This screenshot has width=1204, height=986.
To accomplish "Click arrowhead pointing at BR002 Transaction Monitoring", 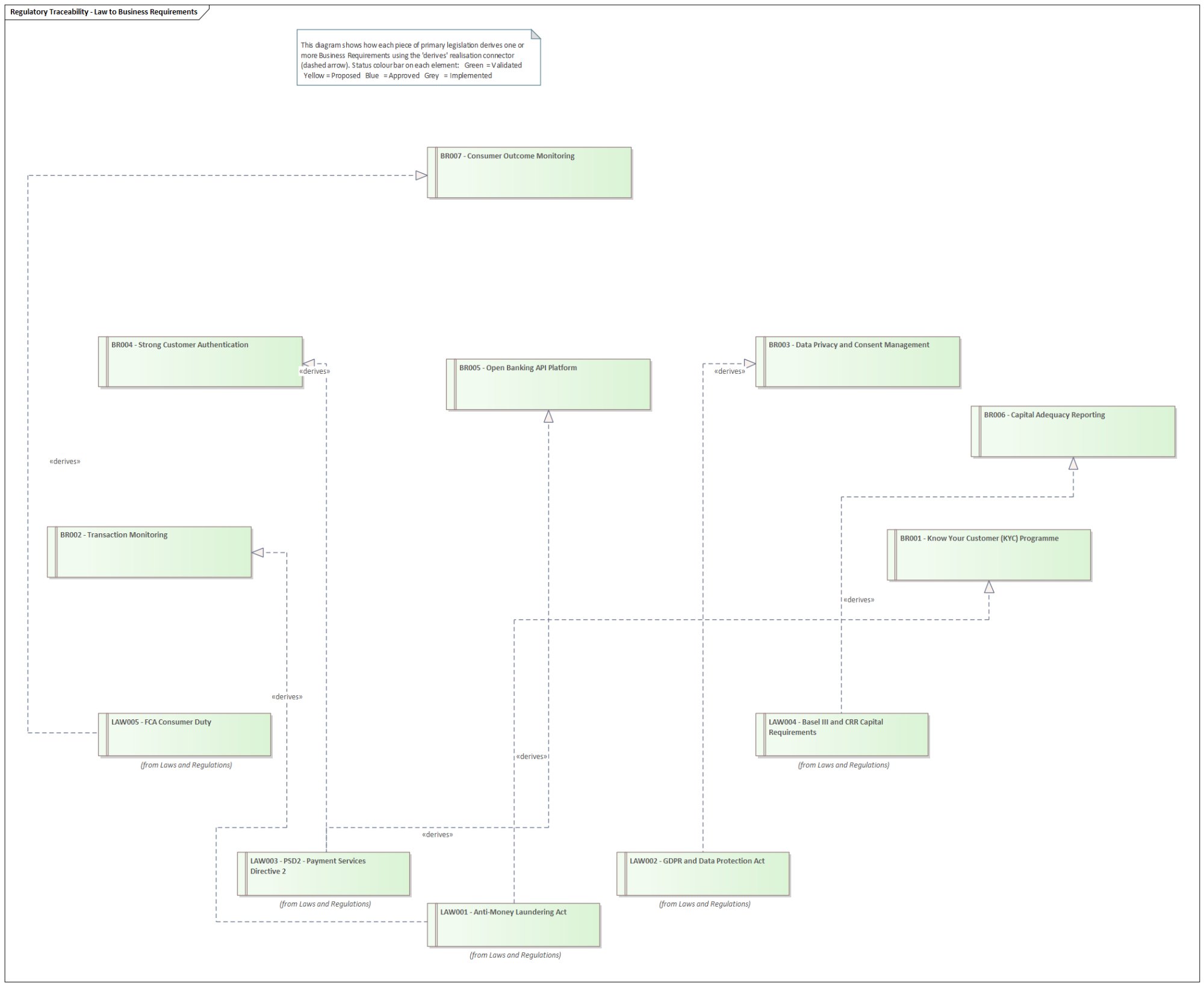I will 258,553.
